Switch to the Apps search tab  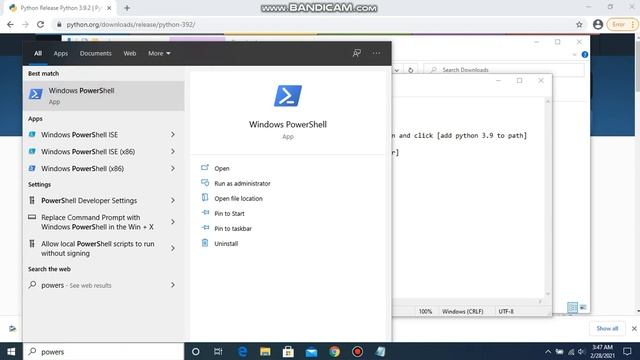61,53
